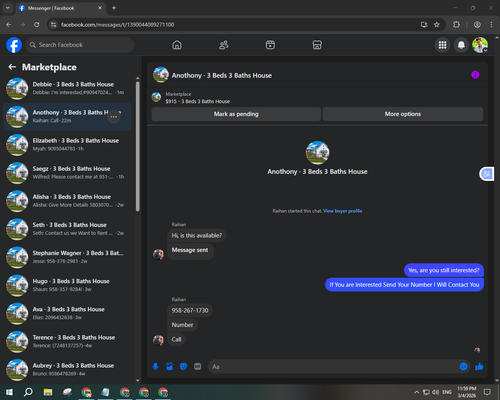Open the Reels video icon

click(270, 45)
